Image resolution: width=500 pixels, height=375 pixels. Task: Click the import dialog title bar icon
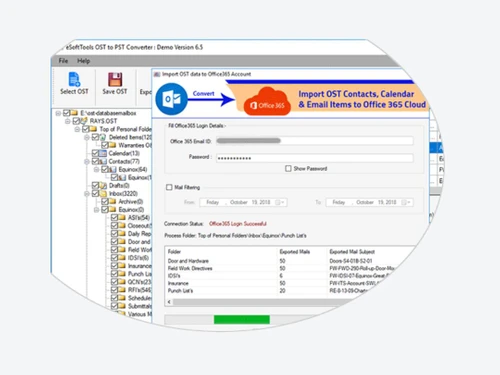click(x=157, y=74)
